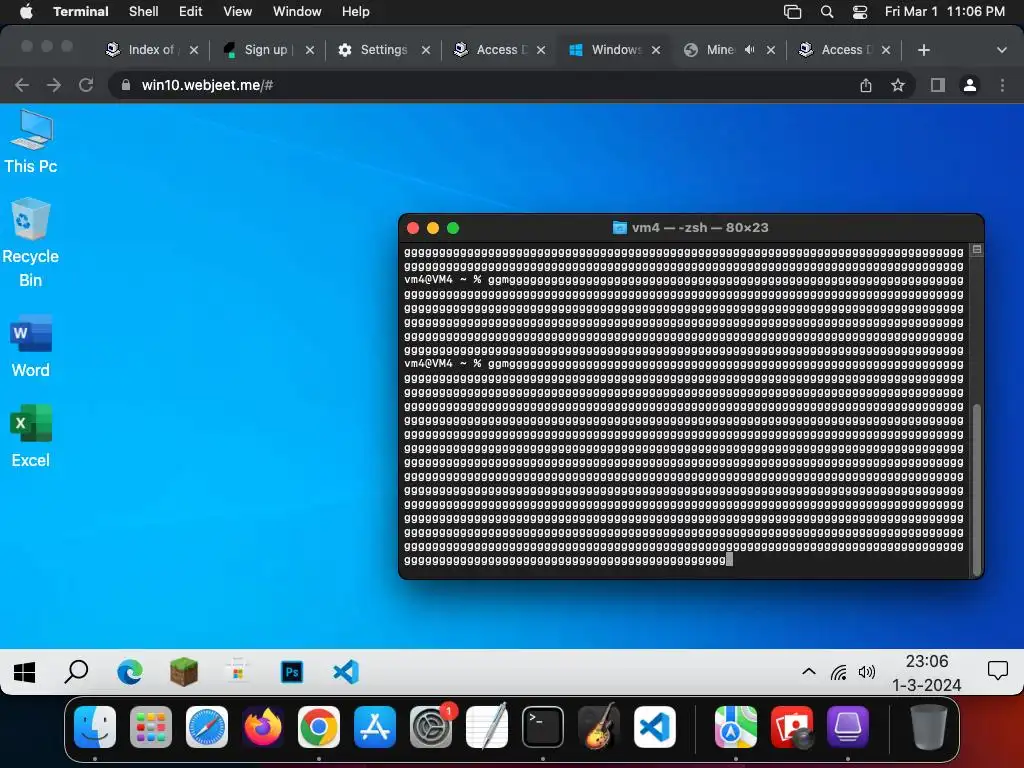Open TextEdit in the Dock
The image size is (1024, 768).
coord(487,727)
